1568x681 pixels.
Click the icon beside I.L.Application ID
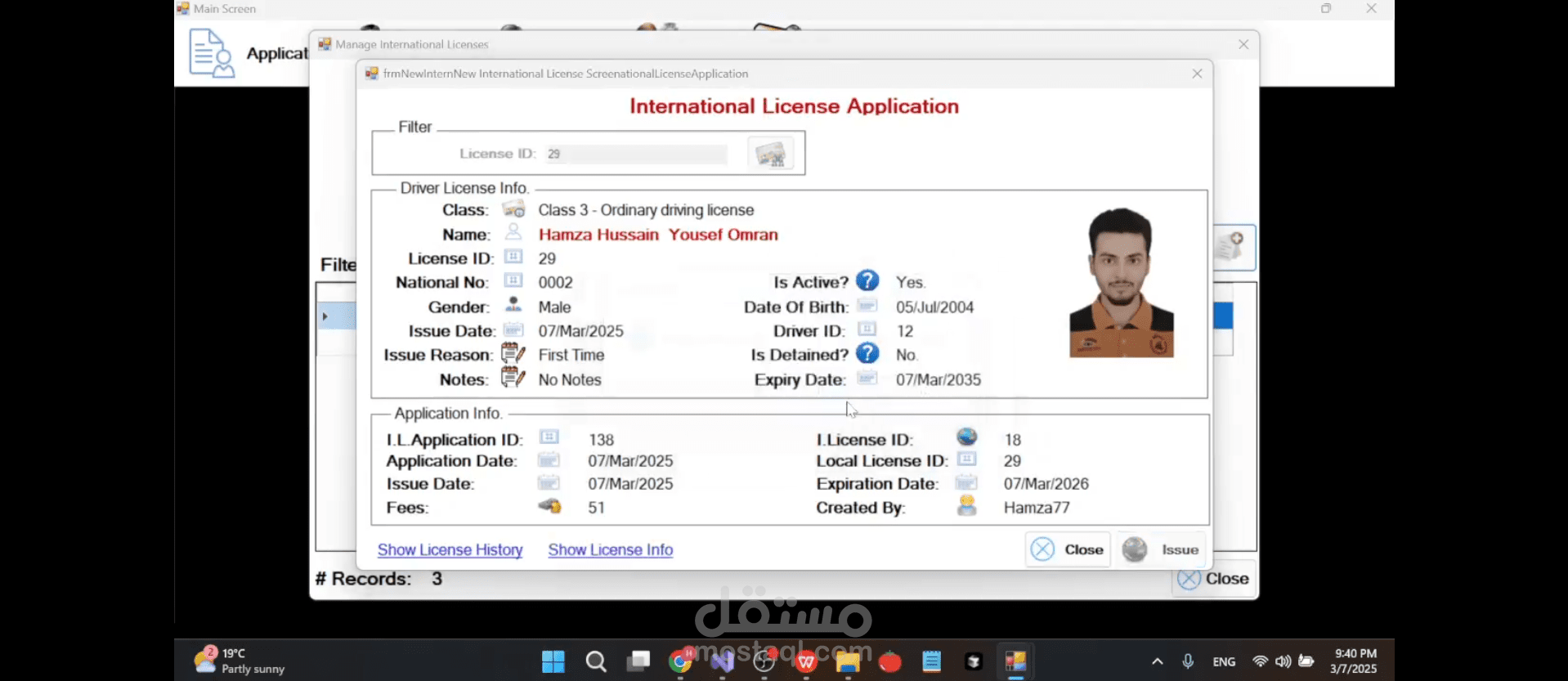pos(549,437)
